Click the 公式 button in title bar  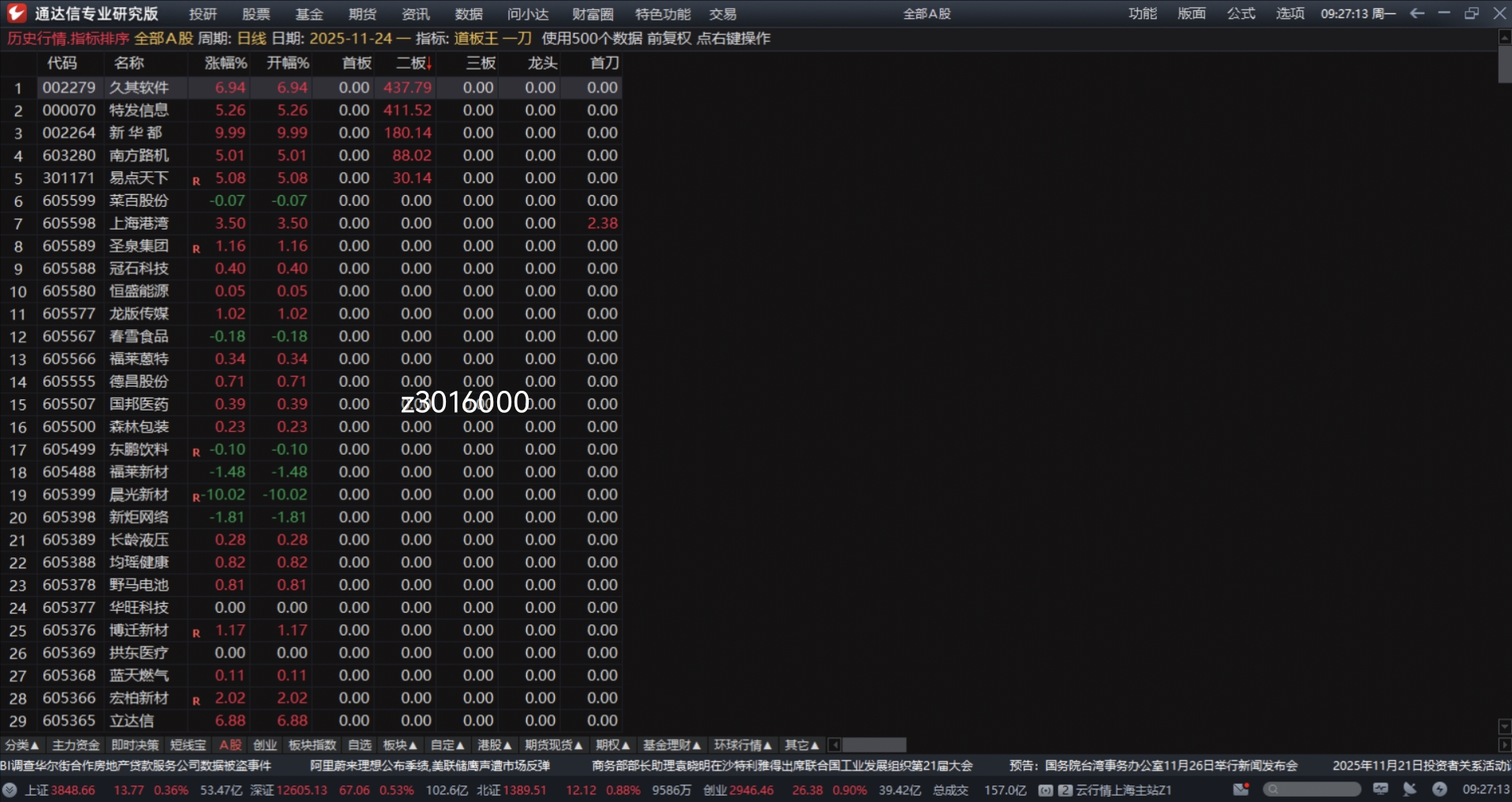[1241, 13]
